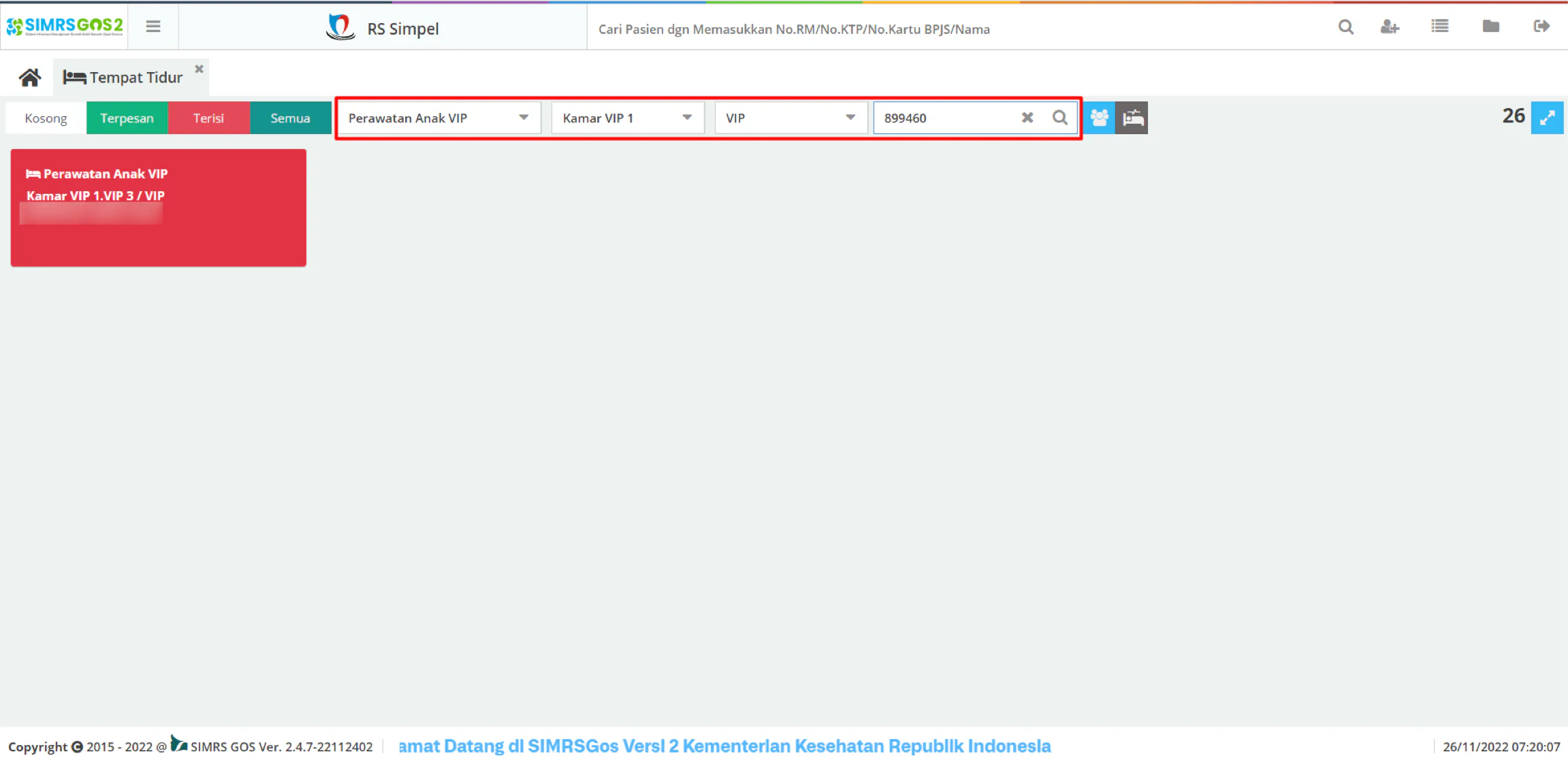Click the dark bed reservation icon
1568x758 pixels.
[x=1132, y=118]
